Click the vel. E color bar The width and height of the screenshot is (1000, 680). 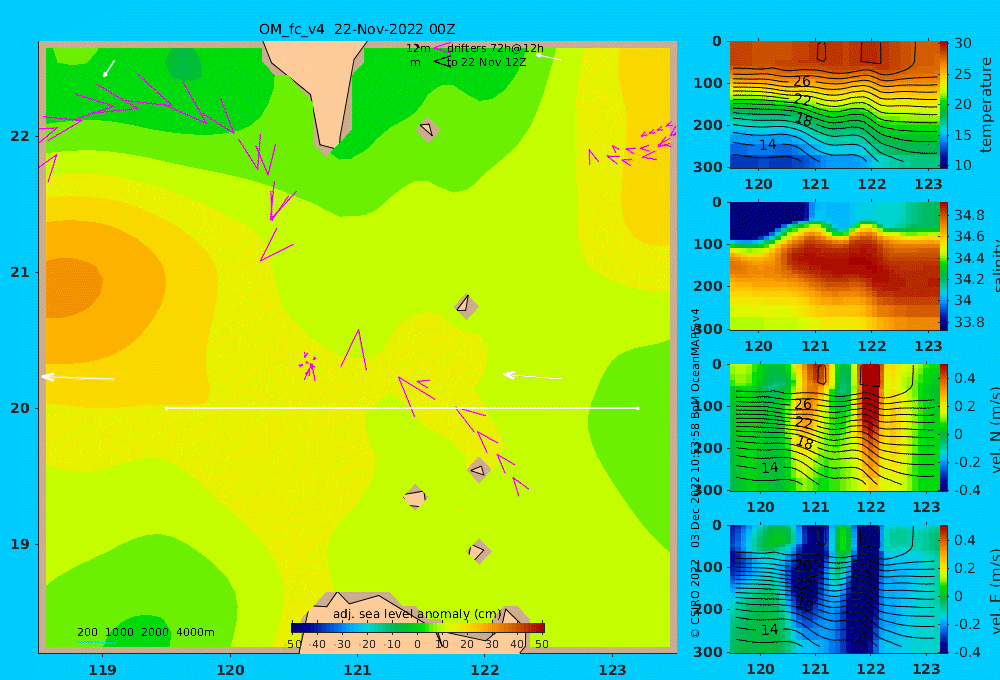point(944,589)
